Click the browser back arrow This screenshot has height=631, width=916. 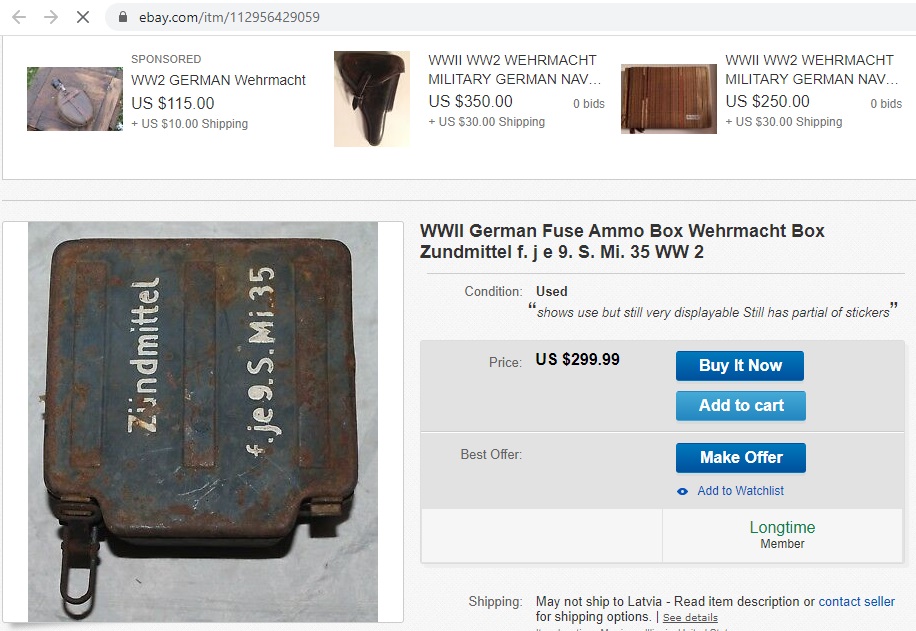[x=19, y=17]
